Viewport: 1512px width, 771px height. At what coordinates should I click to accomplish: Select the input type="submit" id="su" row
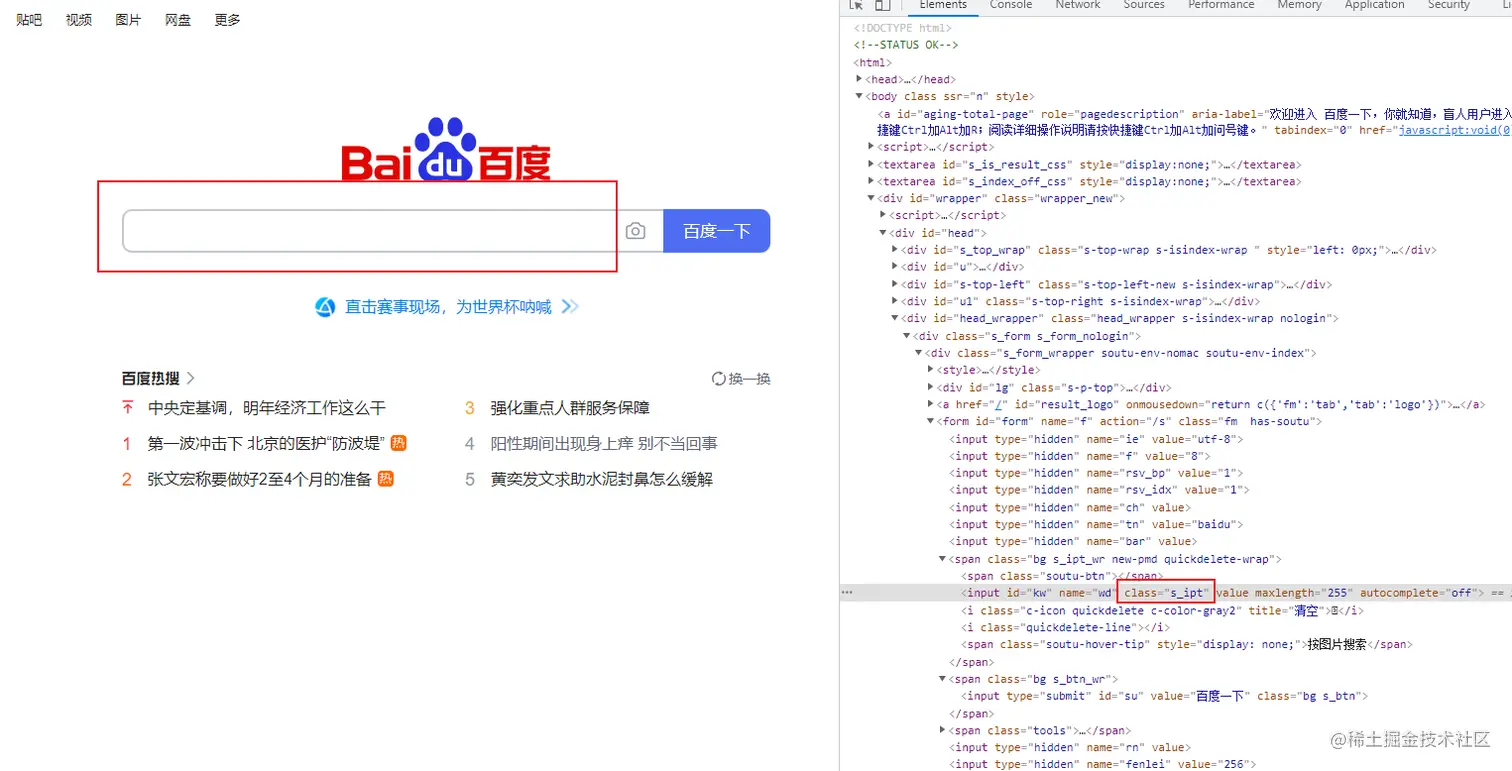pos(1165,695)
